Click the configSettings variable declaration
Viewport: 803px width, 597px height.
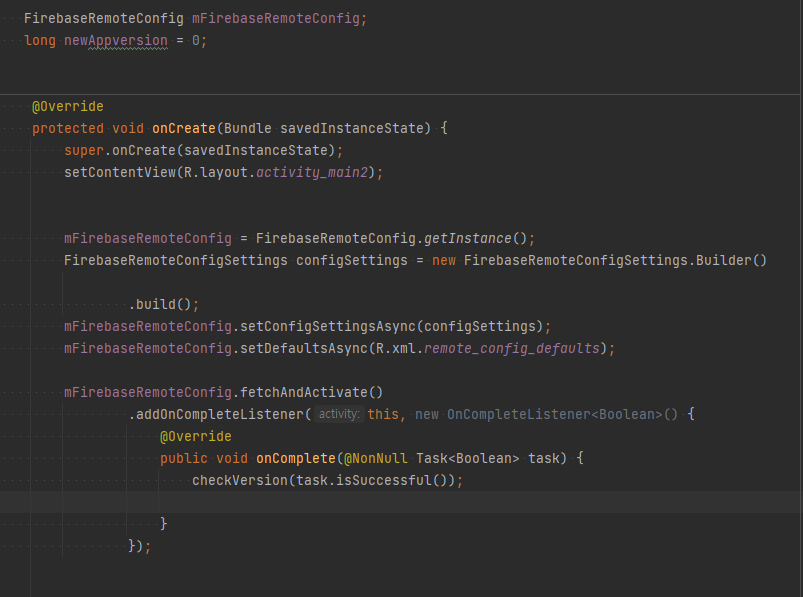(x=352, y=261)
